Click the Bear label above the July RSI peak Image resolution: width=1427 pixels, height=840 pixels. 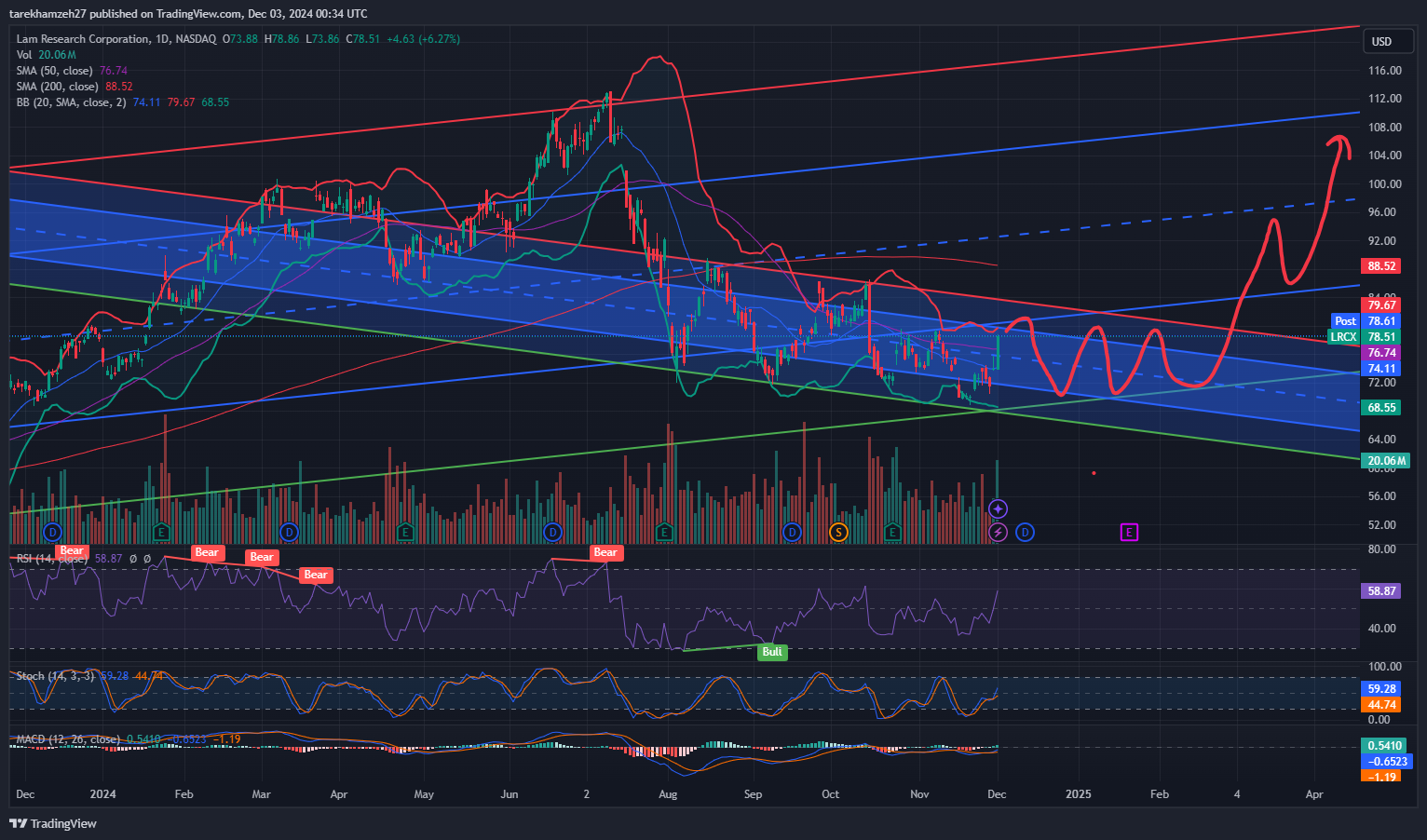point(605,552)
